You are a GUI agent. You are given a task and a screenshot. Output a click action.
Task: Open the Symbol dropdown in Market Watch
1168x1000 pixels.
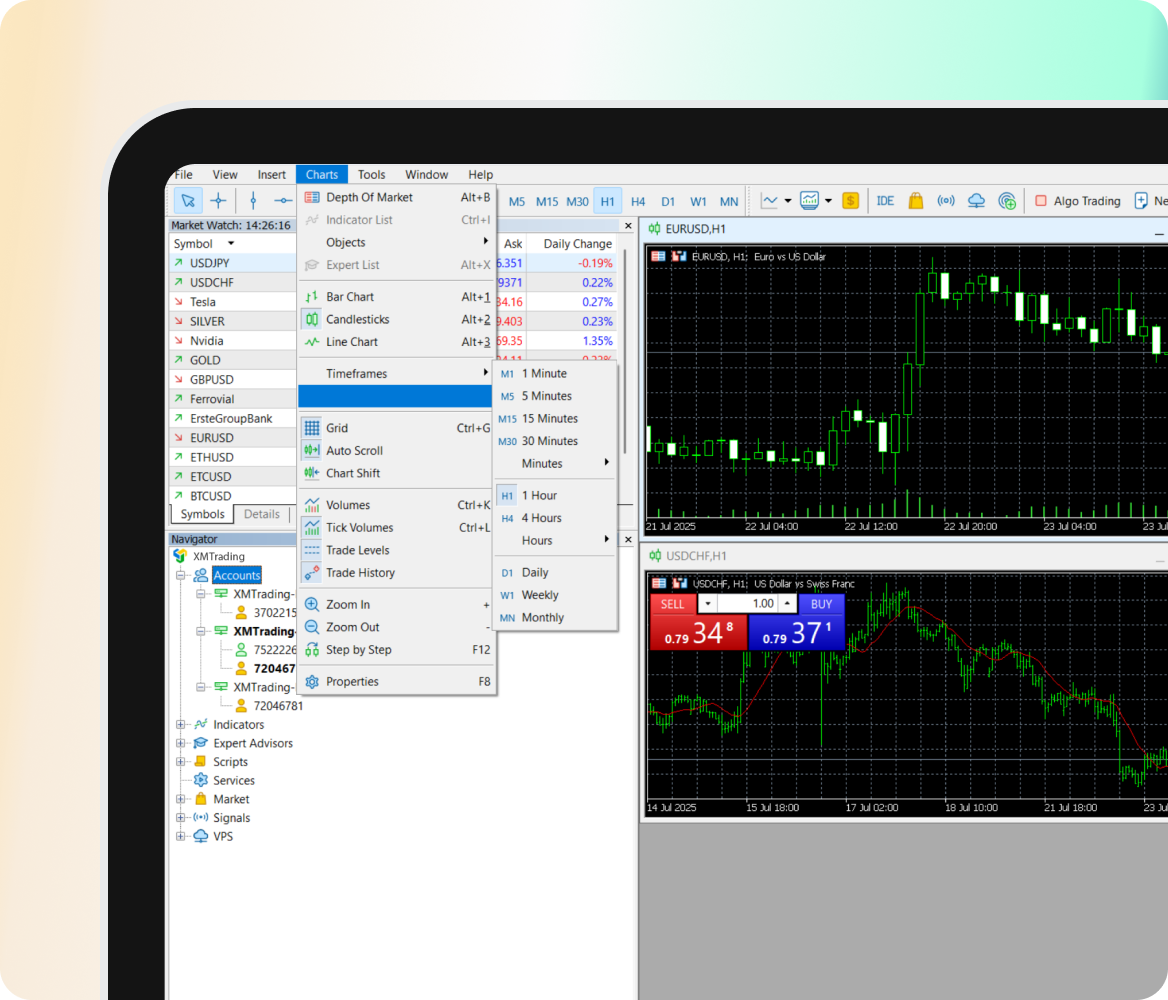231,243
